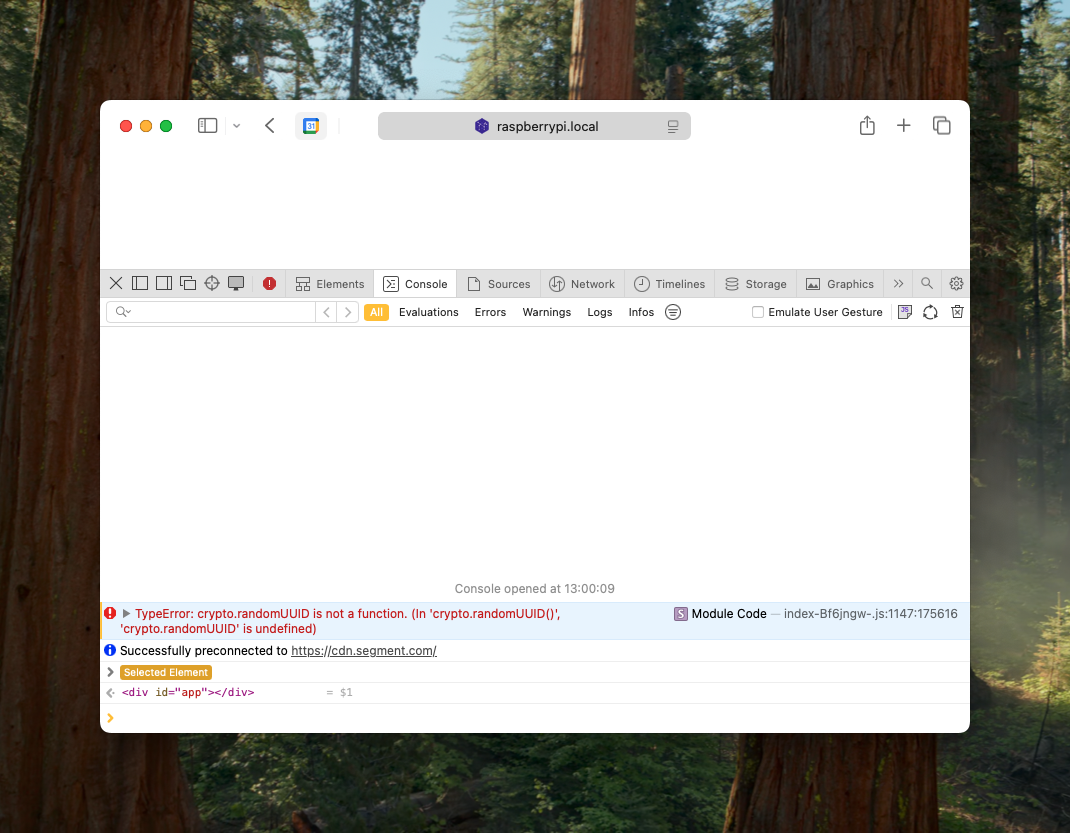Image resolution: width=1070 pixels, height=833 pixels.
Task: Toggle the Warnings filter in console
Action: pos(546,312)
